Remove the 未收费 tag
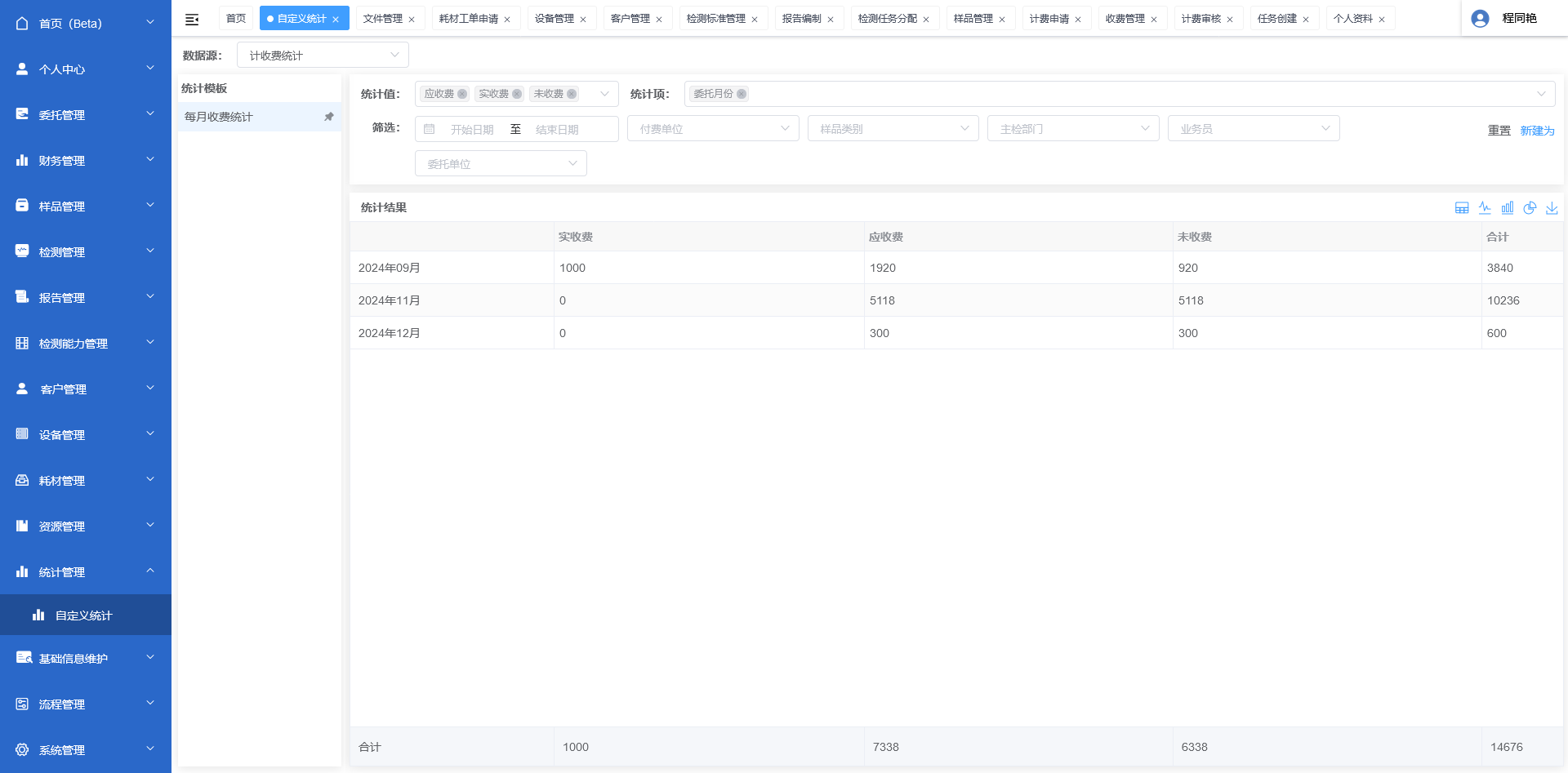The height and width of the screenshot is (773, 1568). point(572,94)
